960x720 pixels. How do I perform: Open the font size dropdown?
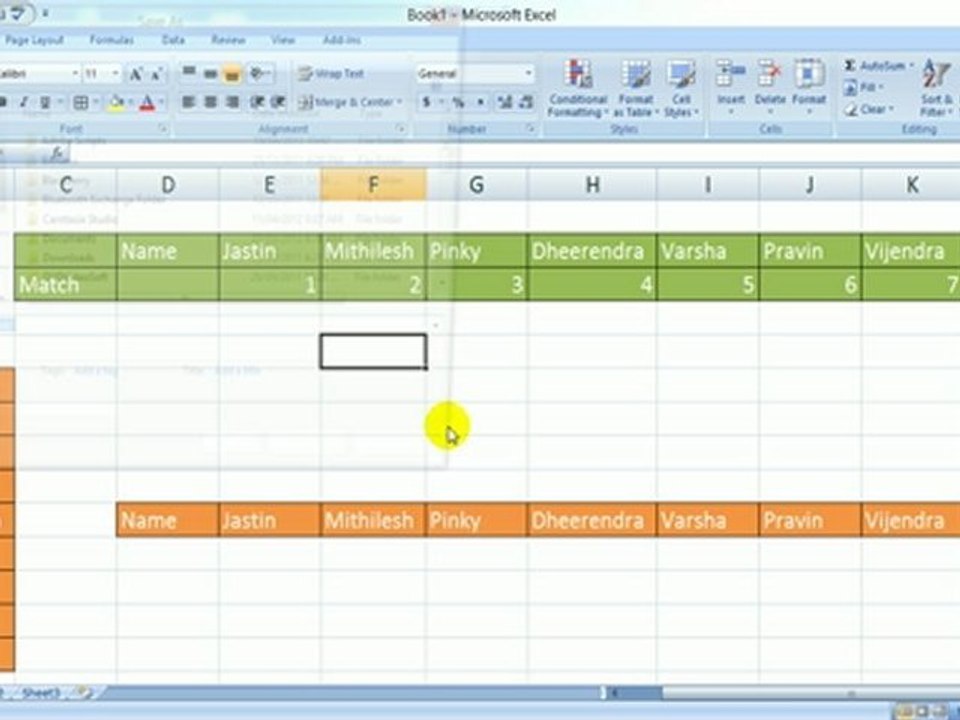[115, 73]
